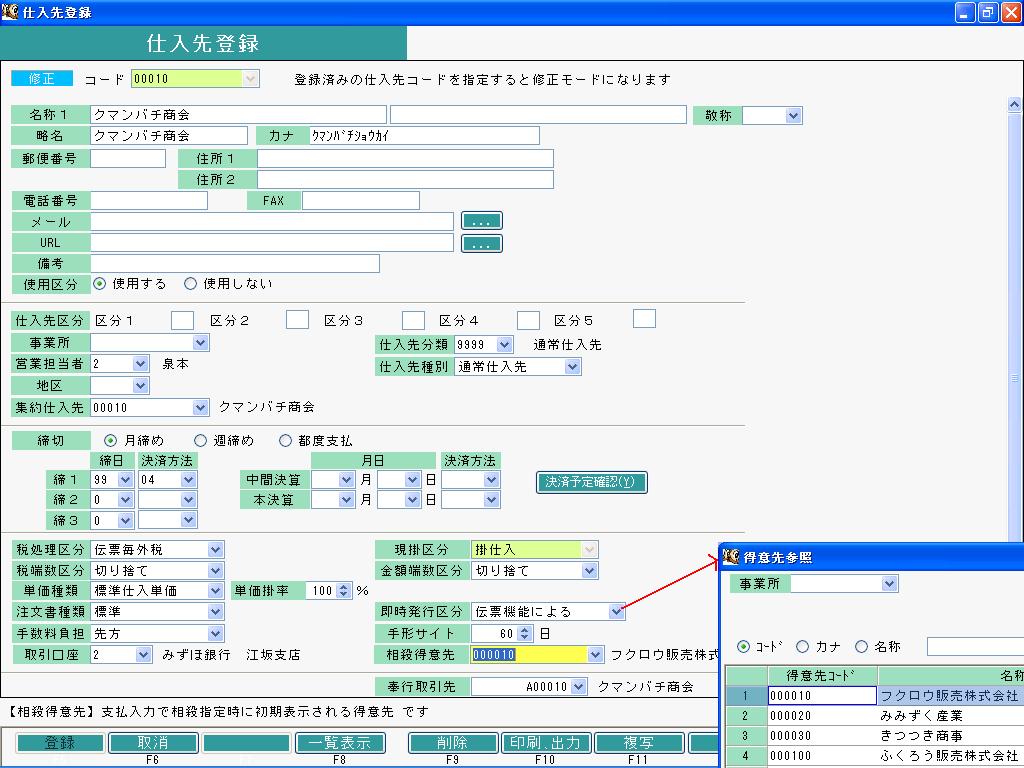Viewport: 1024px width, 768px height.
Task: Open the 締1 決済方法 dropdown showing 04
Action: [188, 479]
